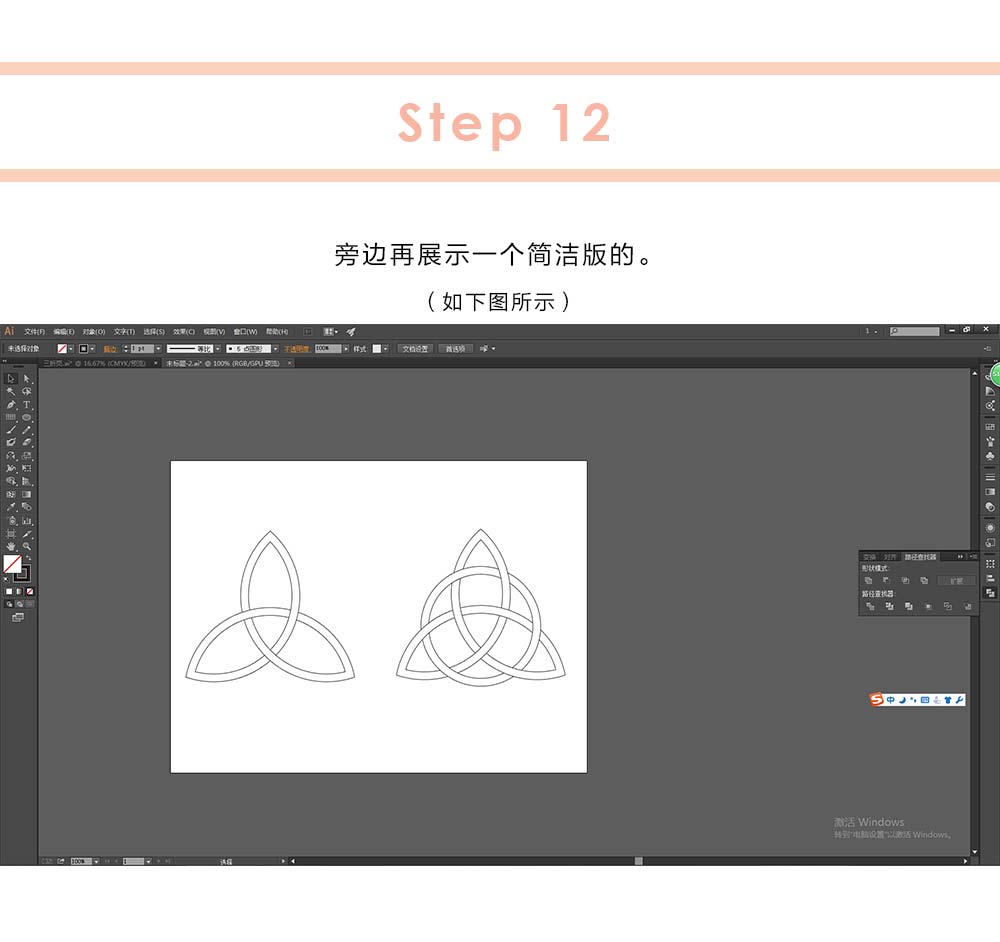This screenshot has height=942, width=1000.
Task: Open the Pathfinder panel from right dock
Action: pyautogui.click(x=990, y=593)
